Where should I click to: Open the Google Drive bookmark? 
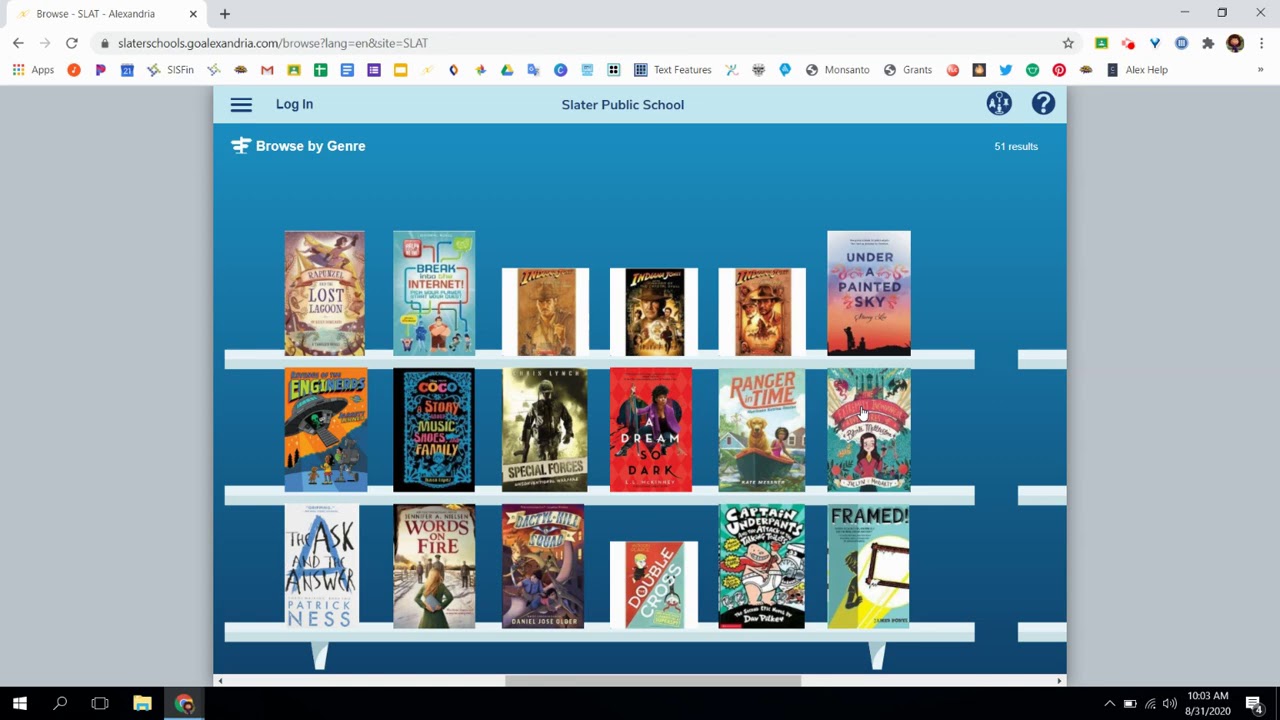507,70
